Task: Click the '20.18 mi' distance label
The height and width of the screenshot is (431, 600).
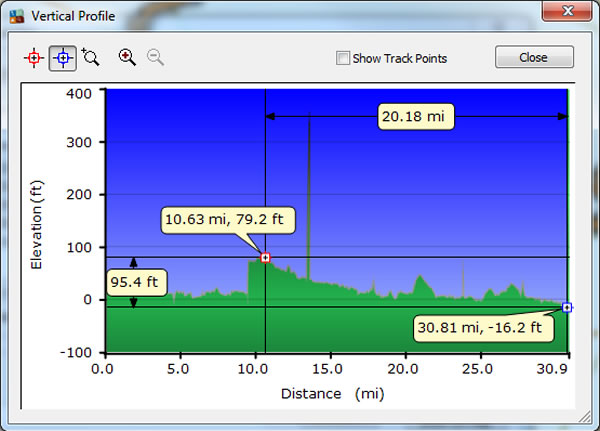Action: (x=416, y=116)
